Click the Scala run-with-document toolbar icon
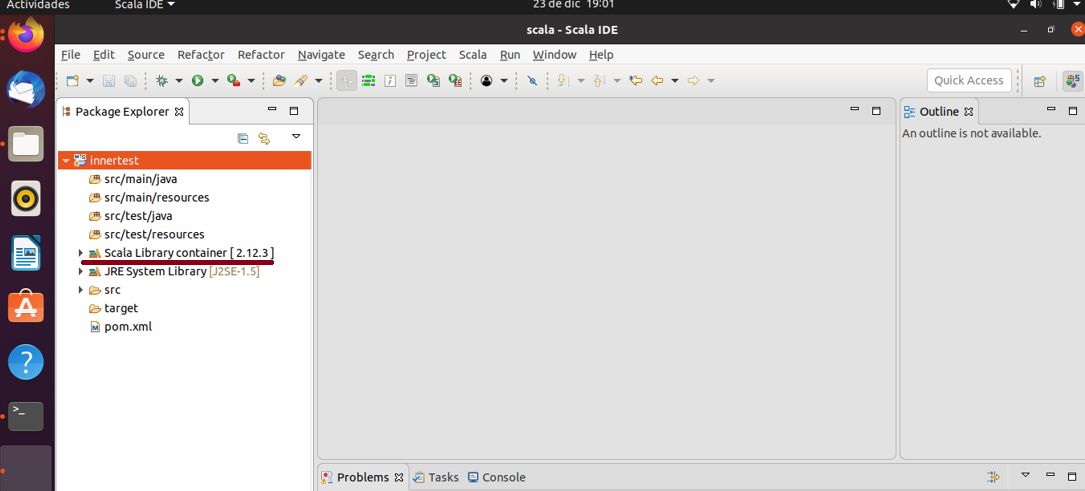Screen dimensions: 1085x491 tap(433, 81)
